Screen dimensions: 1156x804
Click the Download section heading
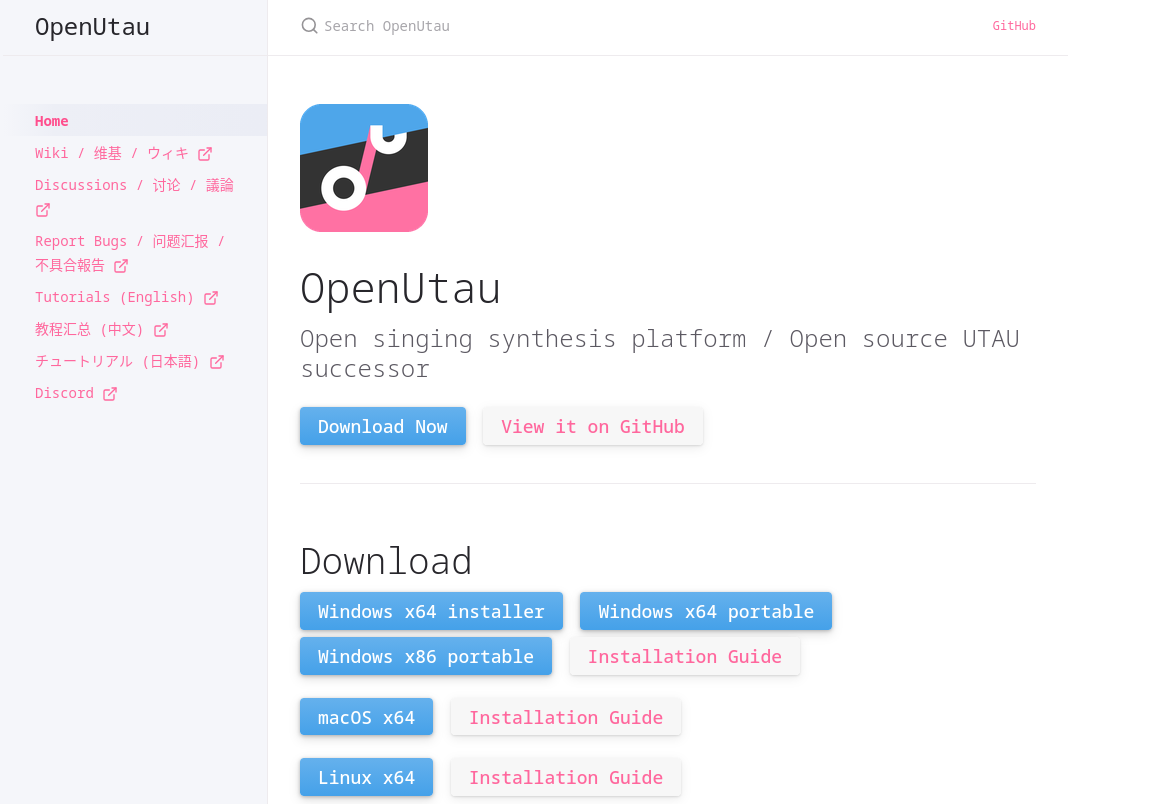click(386, 562)
